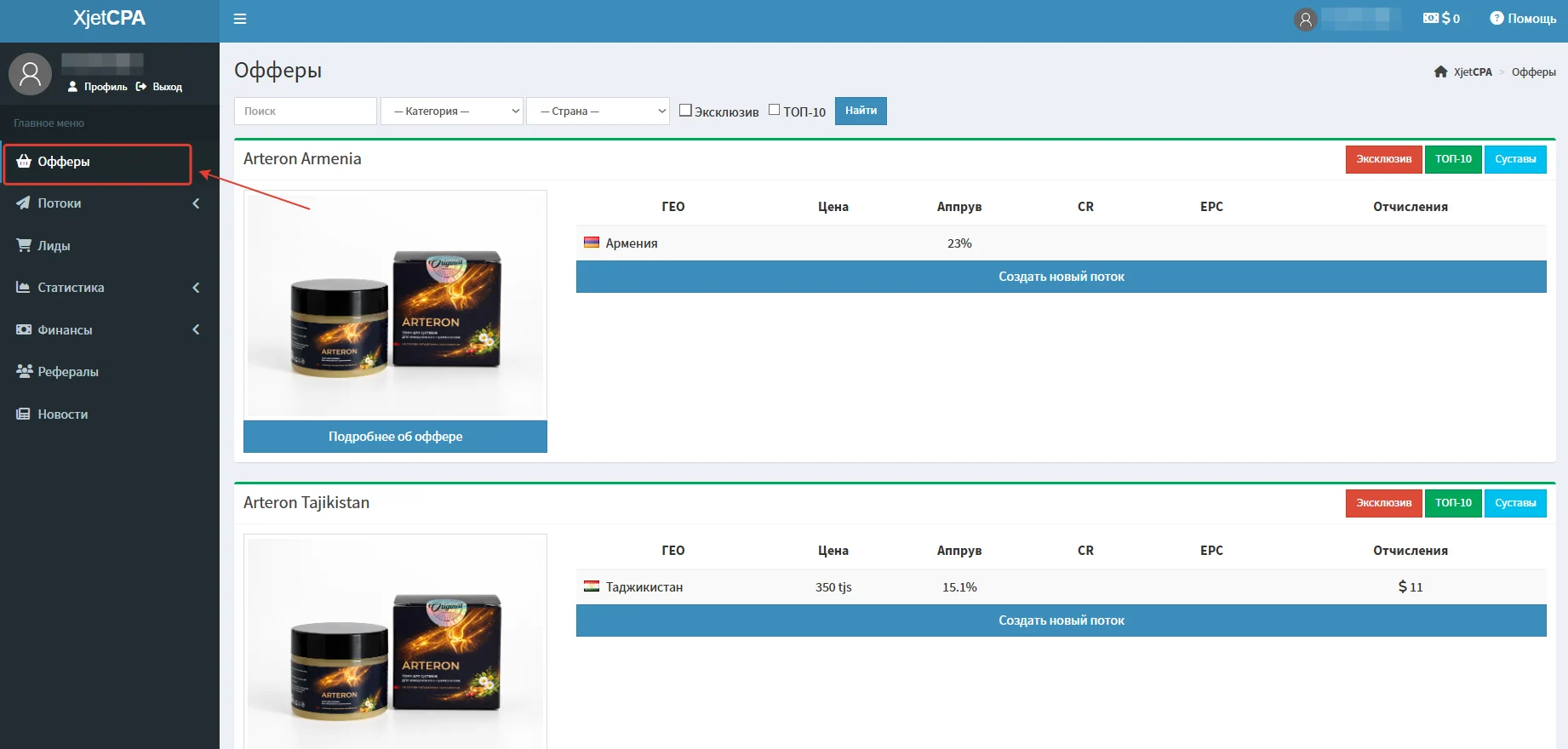
Task: Click the $11 payout value
Action: pos(1411,587)
